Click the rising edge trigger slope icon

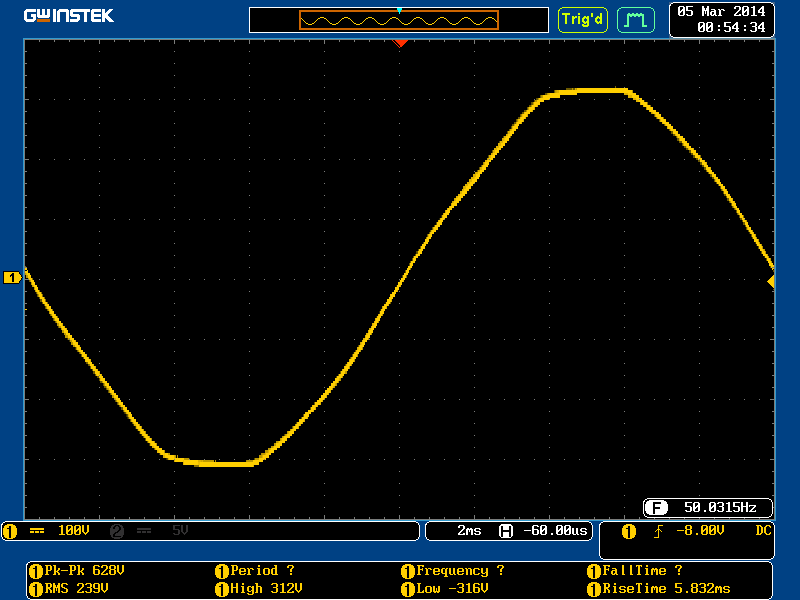[x=658, y=531]
